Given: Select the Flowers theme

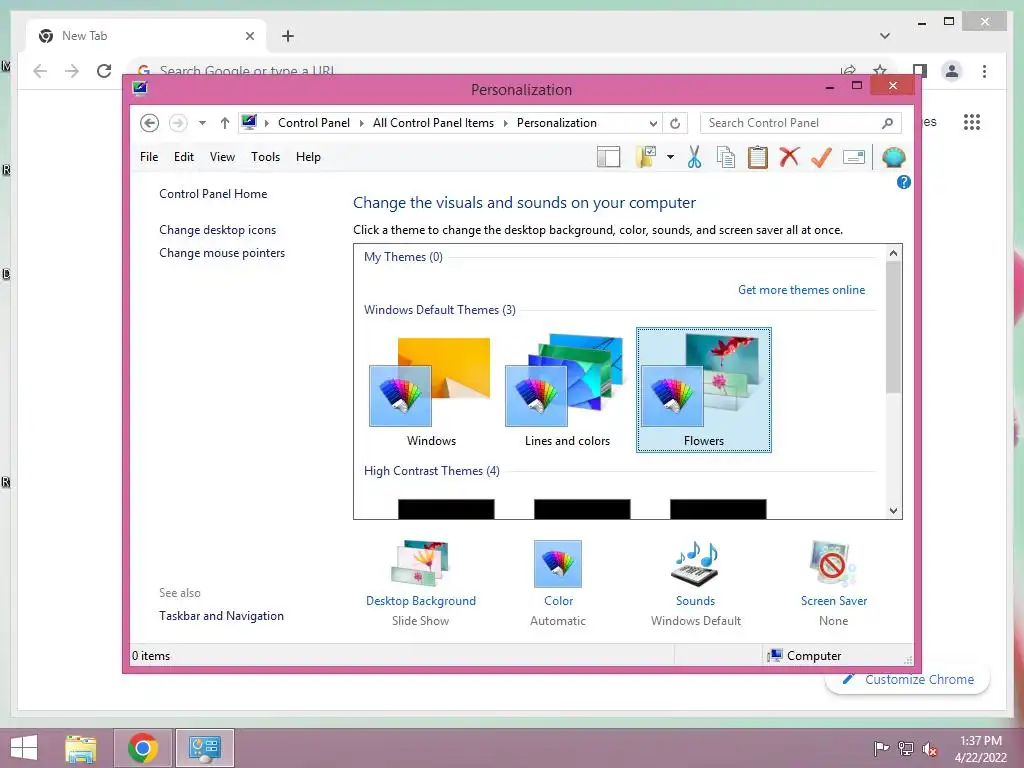Looking at the screenshot, I should click(x=704, y=390).
